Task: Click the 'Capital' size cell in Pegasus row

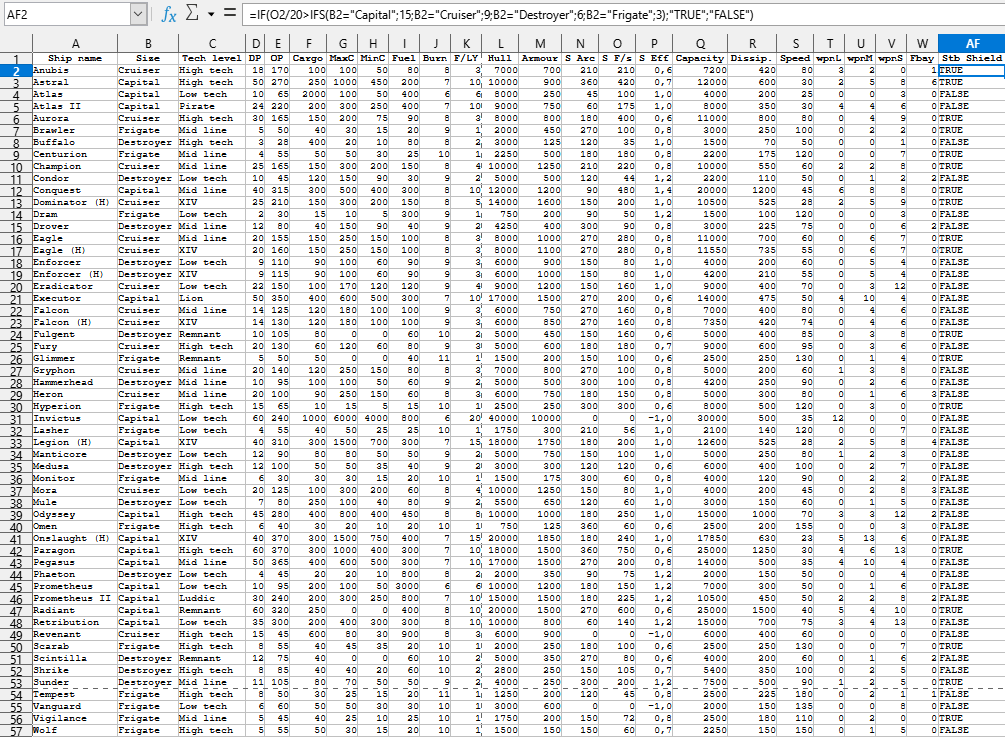Action: pos(148,563)
